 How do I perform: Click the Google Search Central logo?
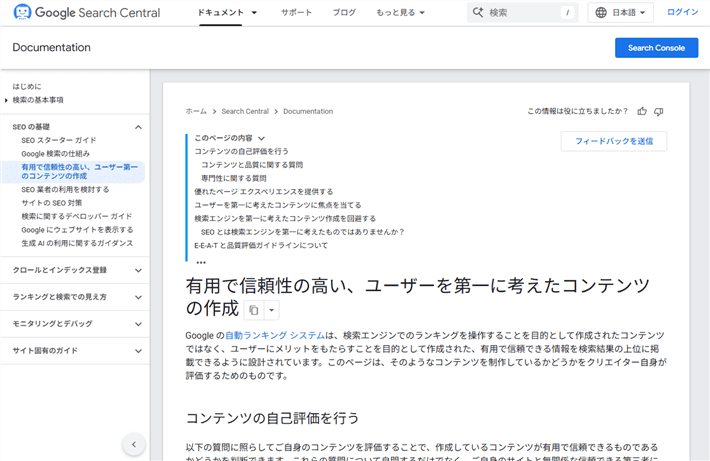tap(86, 12)
